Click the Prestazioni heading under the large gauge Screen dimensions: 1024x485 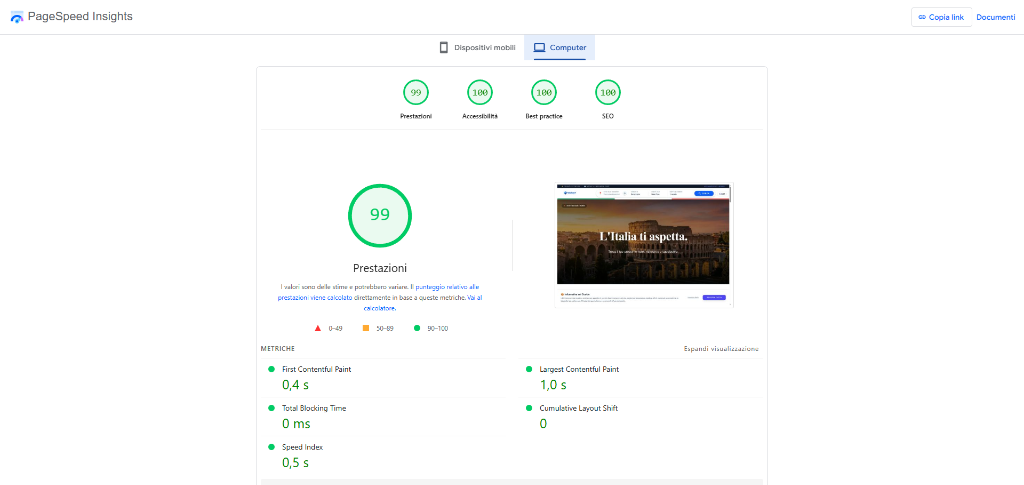380,268
